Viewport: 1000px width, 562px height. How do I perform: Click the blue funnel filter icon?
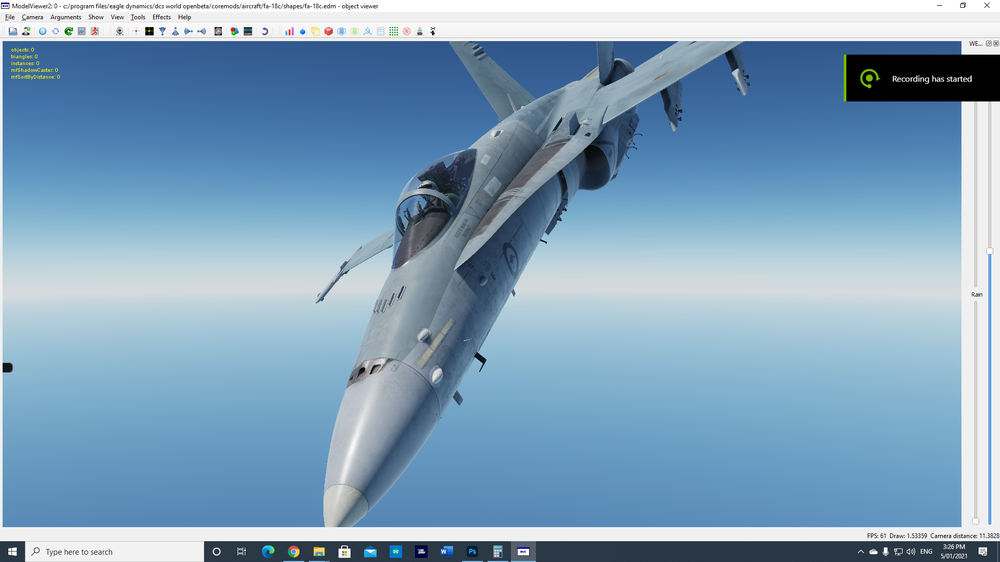pyautogui.click(x=163, y=31)
